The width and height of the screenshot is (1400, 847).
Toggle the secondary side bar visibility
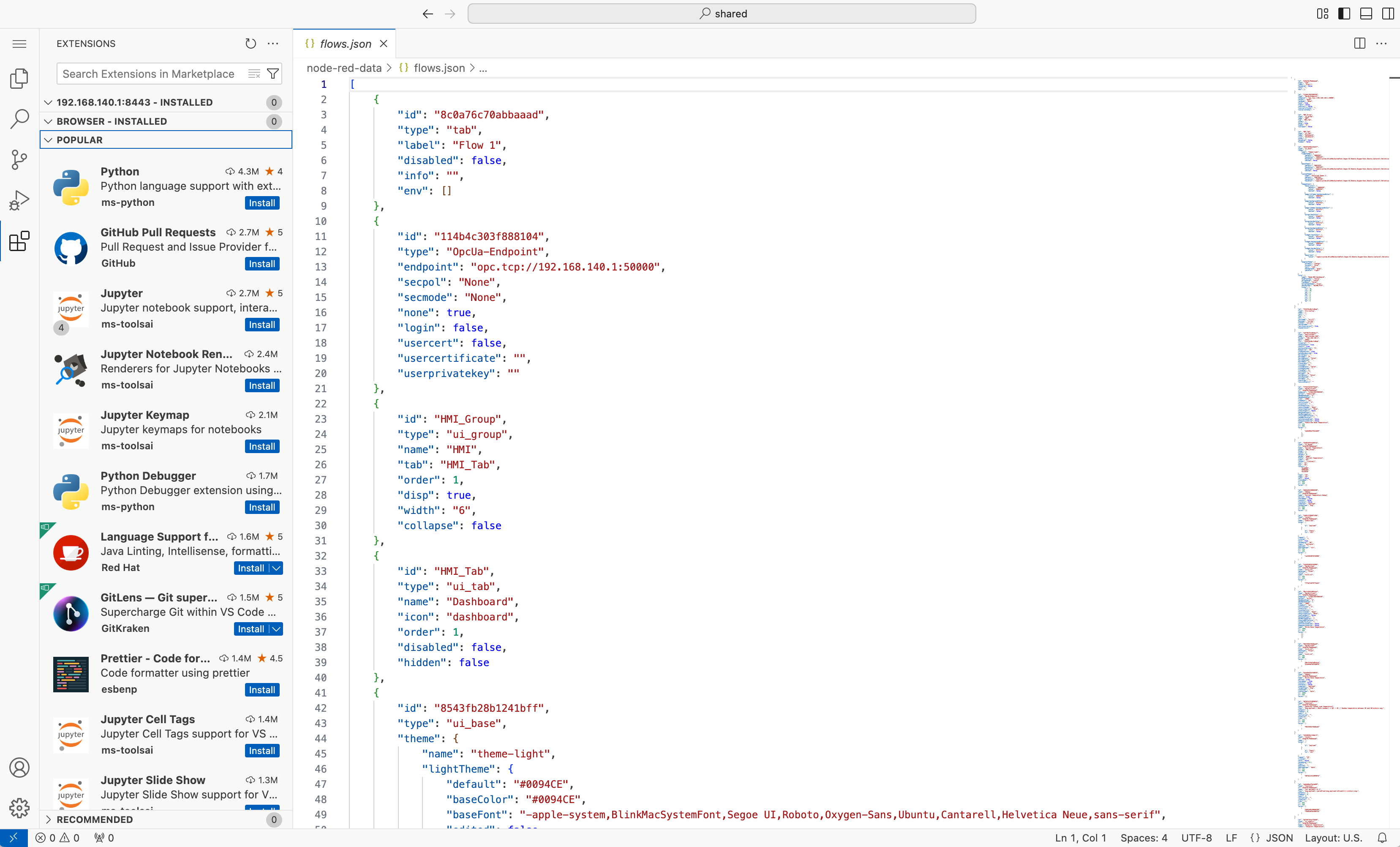coord(1387,14)
